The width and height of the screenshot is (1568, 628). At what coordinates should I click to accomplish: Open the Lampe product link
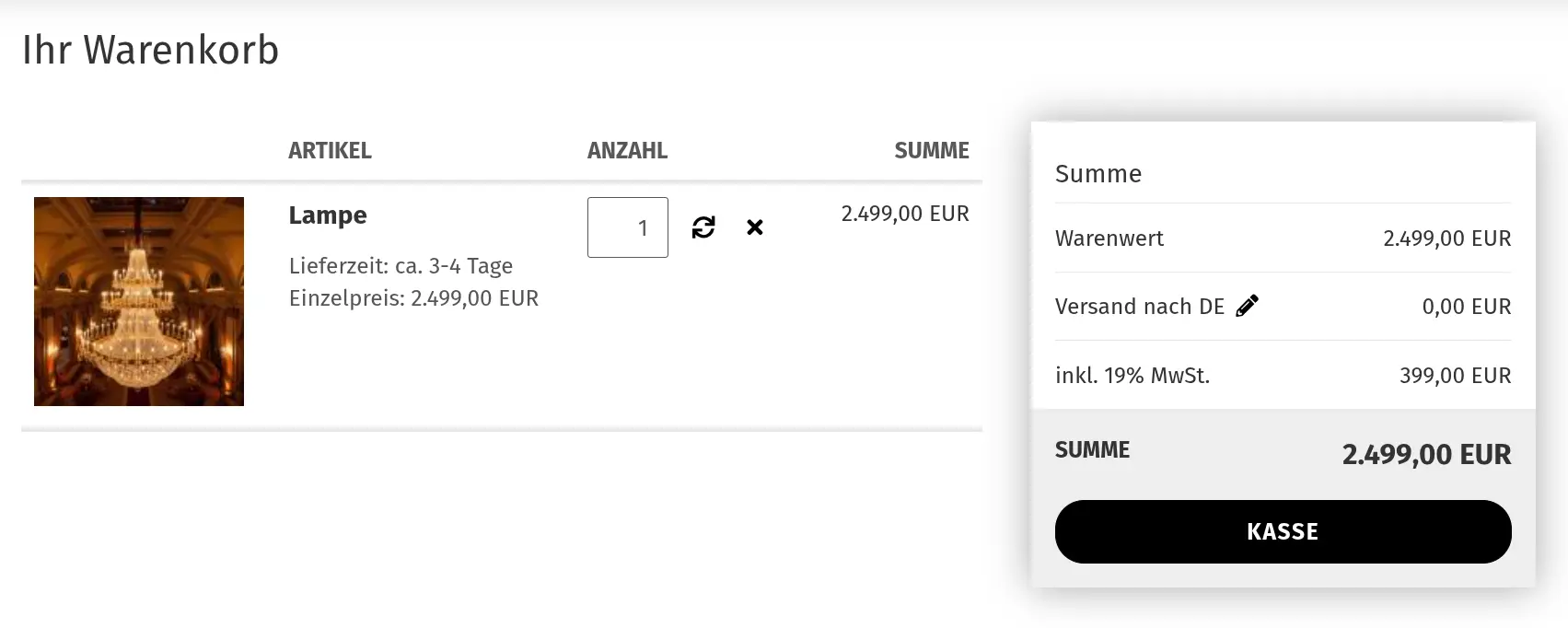click(328, 215)
